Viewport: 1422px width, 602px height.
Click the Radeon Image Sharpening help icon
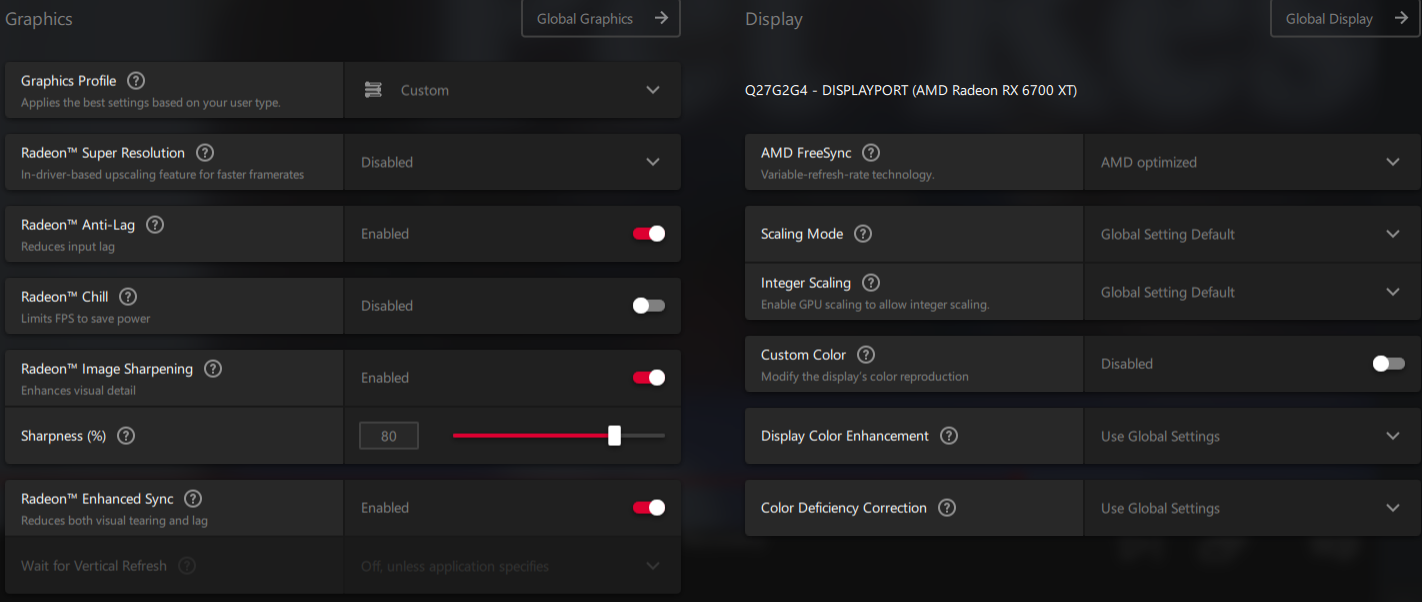pyautogui.click(x=213, y=369)
